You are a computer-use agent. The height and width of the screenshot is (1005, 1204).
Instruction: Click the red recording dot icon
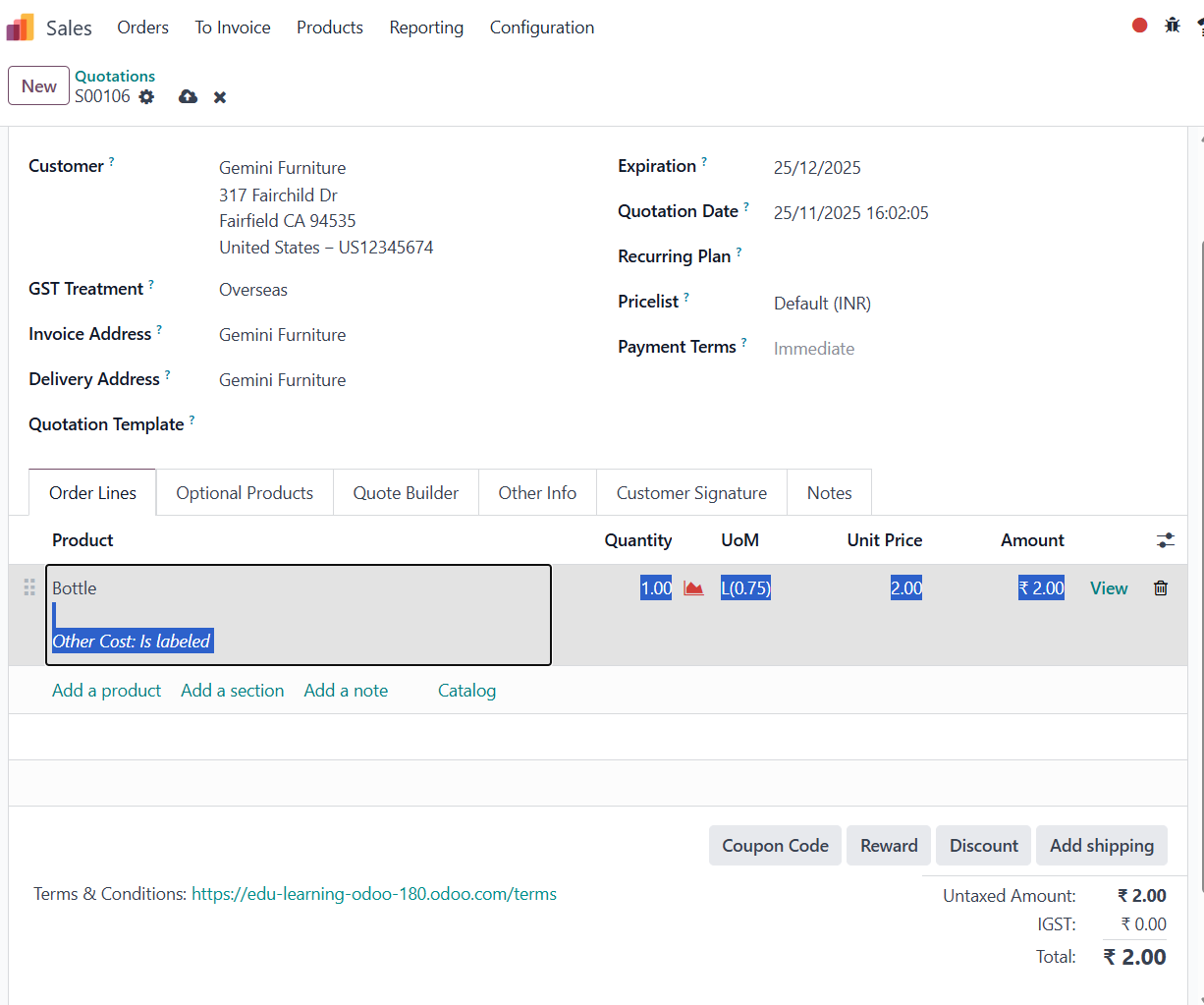click(1139, 26)
